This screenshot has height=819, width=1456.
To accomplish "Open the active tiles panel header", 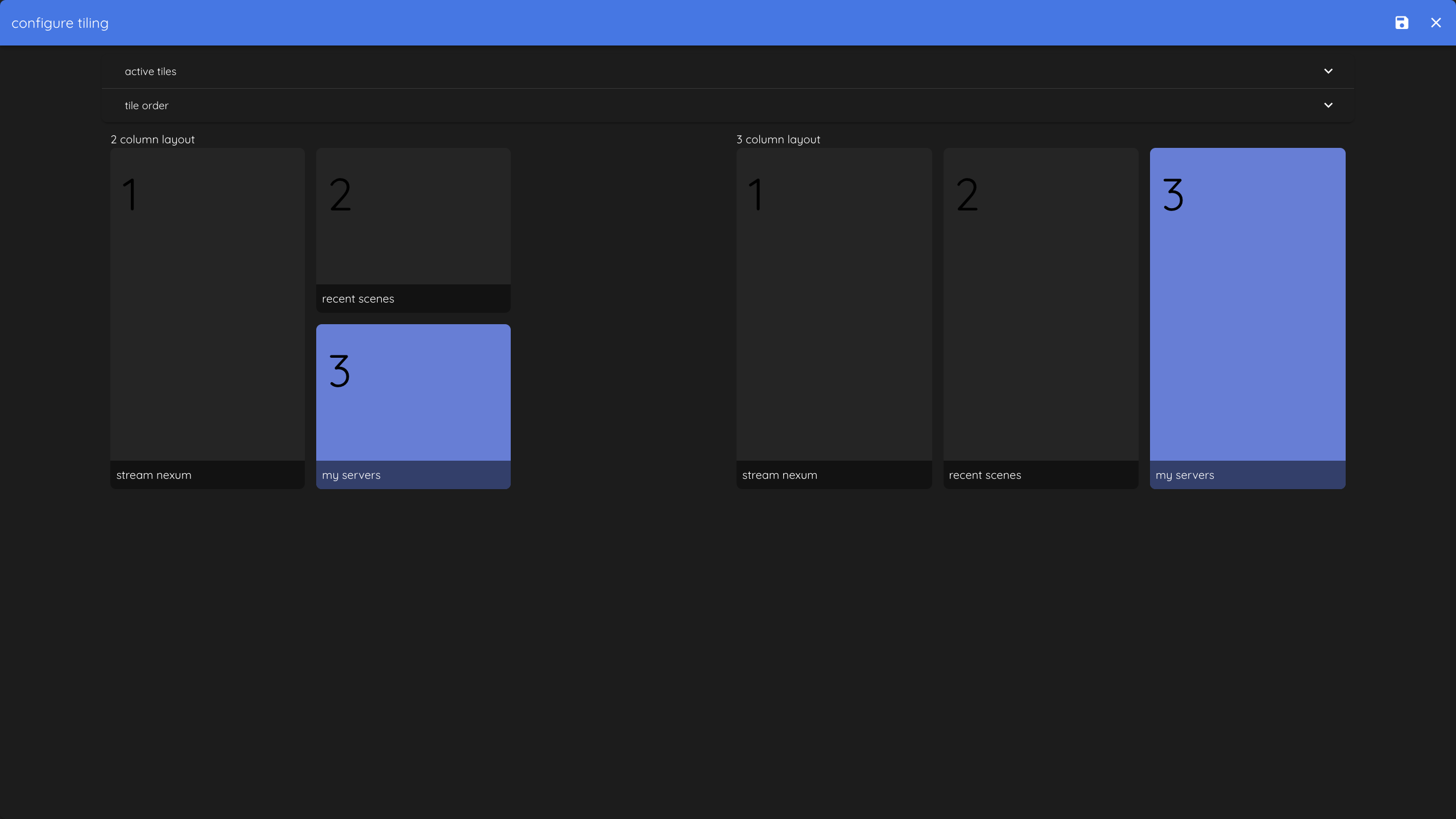I will point(727,71).
